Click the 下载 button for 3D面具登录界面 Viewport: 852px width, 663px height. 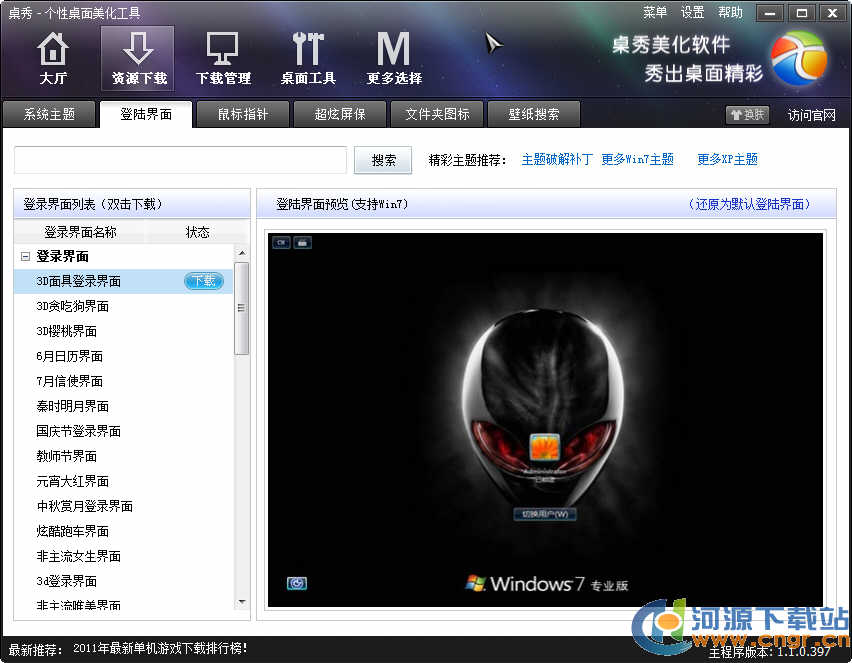[204, 281]
